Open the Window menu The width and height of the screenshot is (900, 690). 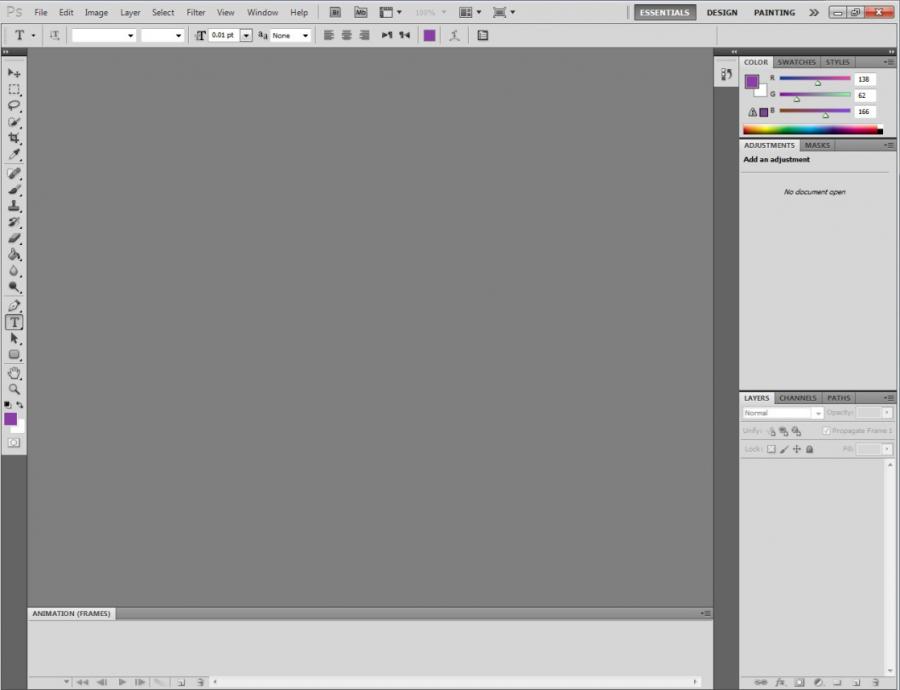coord(262,12)
